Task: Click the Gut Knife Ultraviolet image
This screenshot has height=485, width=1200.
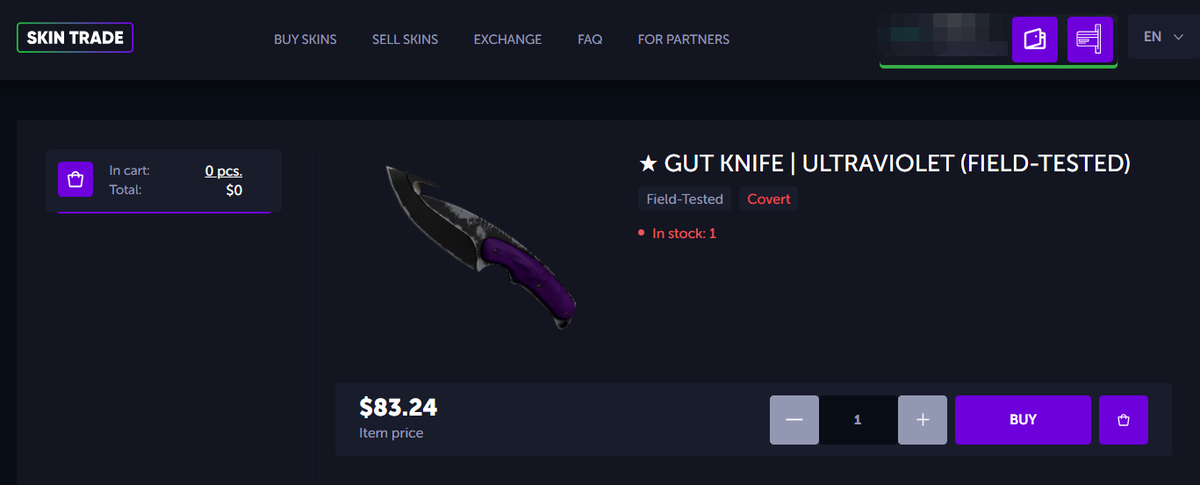Action: pyautogui.click(x=480, y=248)
